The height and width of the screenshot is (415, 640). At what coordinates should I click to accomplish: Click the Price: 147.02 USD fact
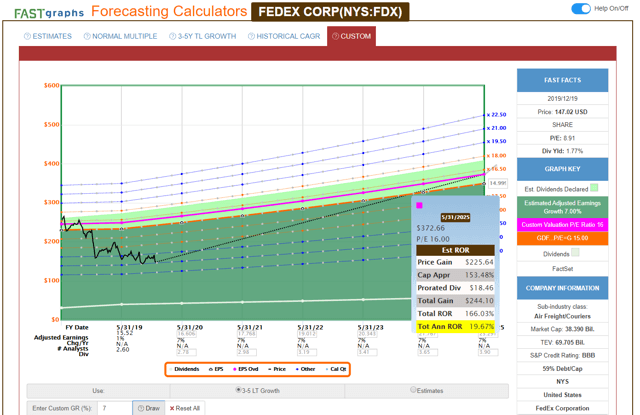tap(562, 112)
